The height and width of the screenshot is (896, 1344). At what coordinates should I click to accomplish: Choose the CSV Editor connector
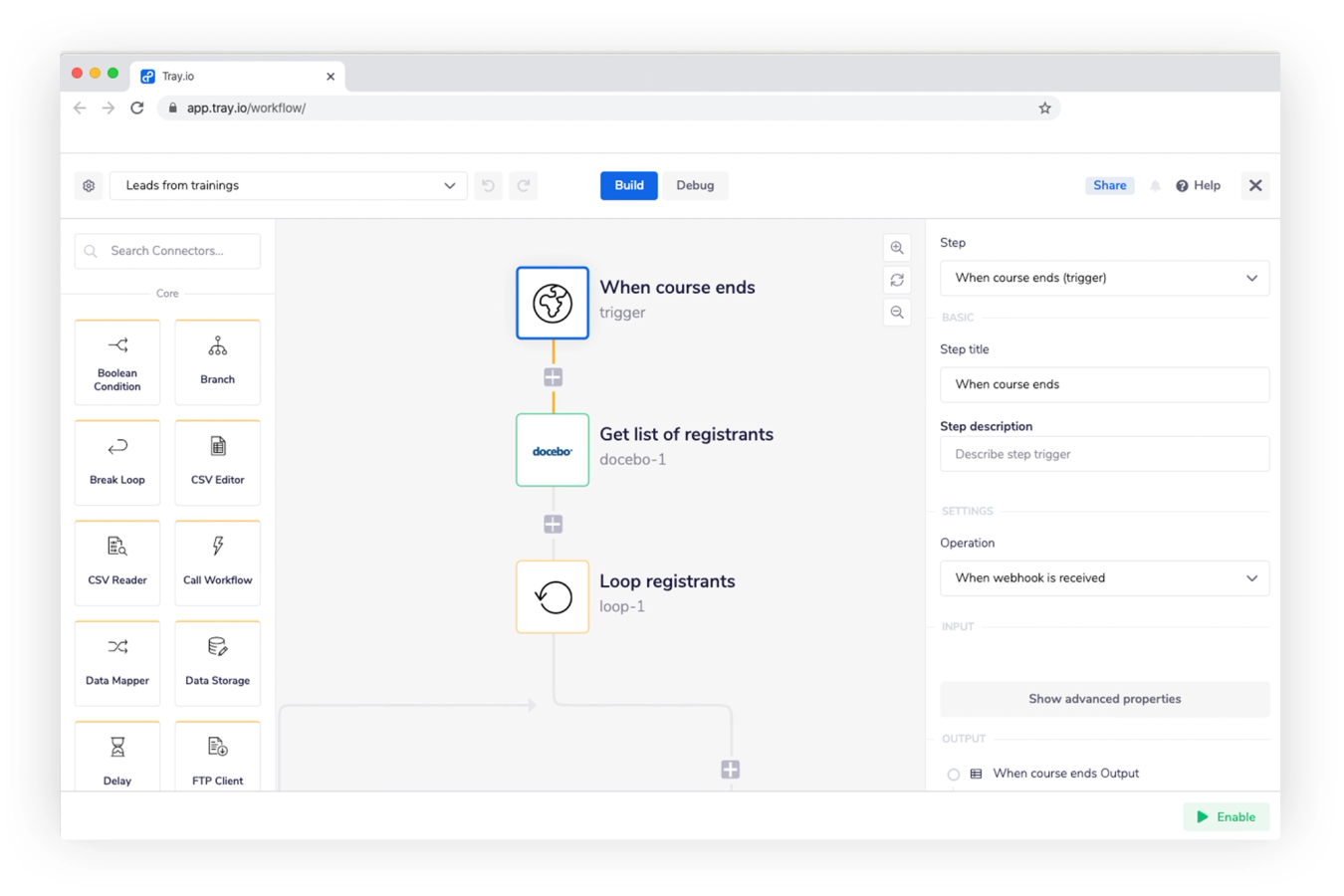pos(217,463)
